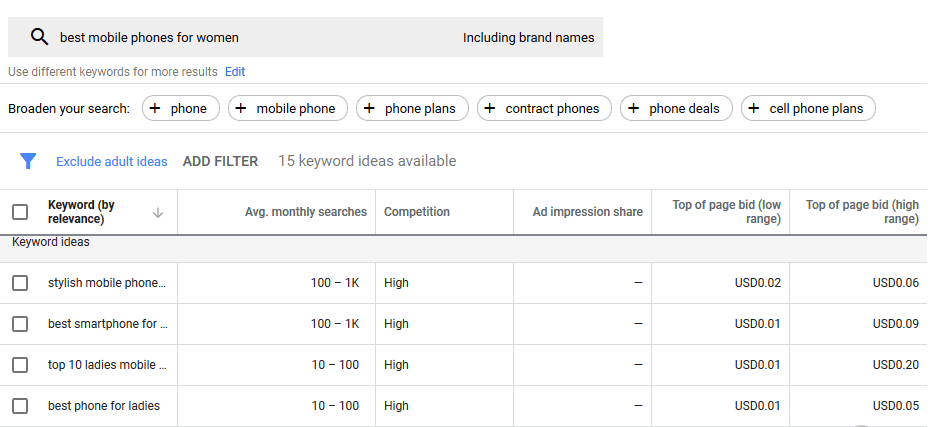Click the search magnifier icon
940x427 pixels.
[x=39, y=37]
